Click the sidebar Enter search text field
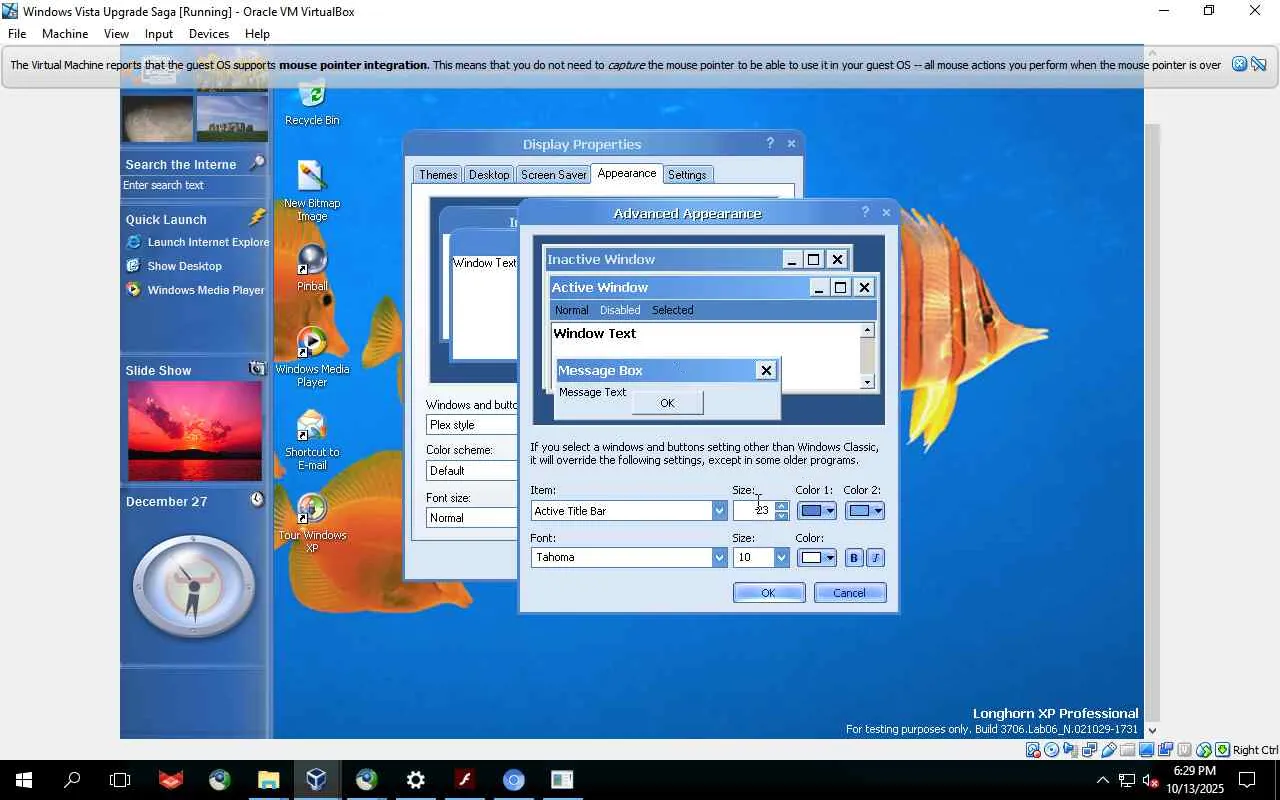1280x800 pixels. [x=194, y=185]
